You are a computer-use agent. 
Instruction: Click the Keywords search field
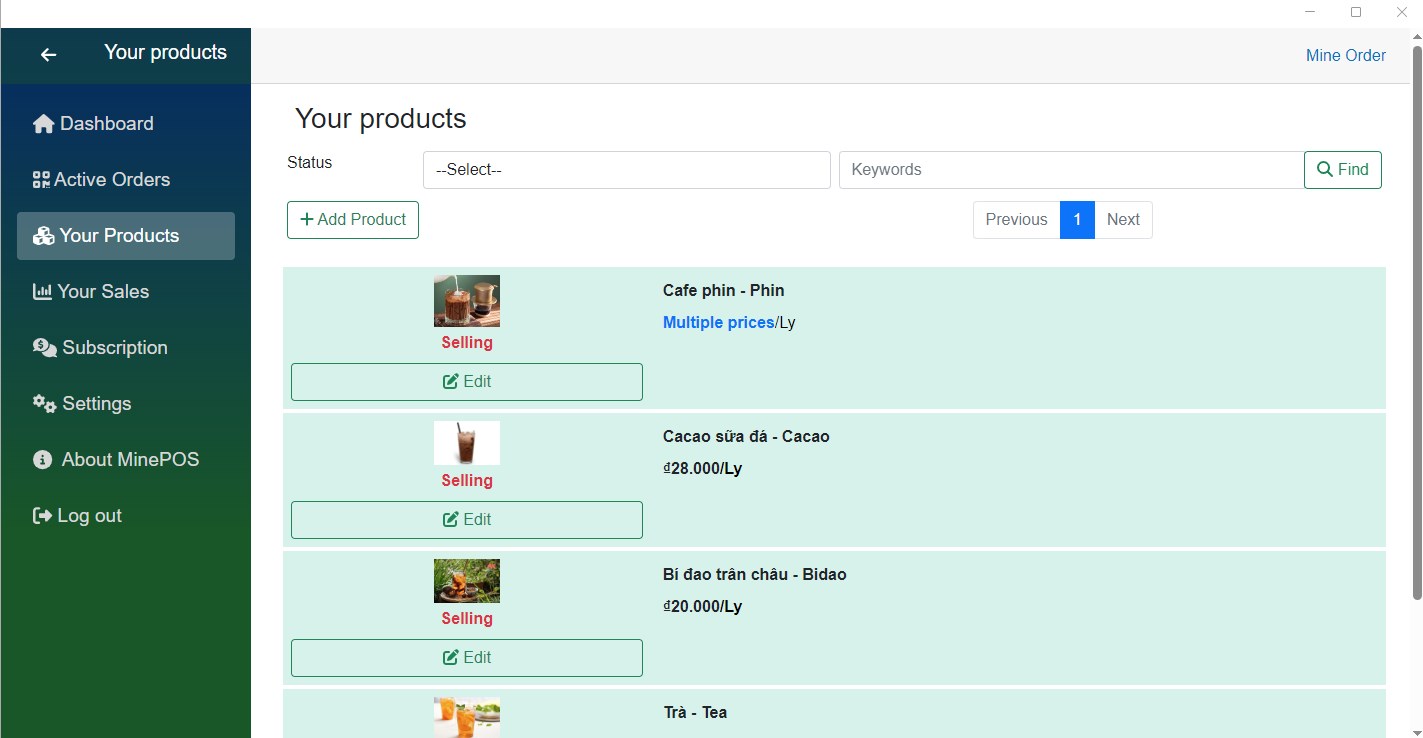(1071, 170)
